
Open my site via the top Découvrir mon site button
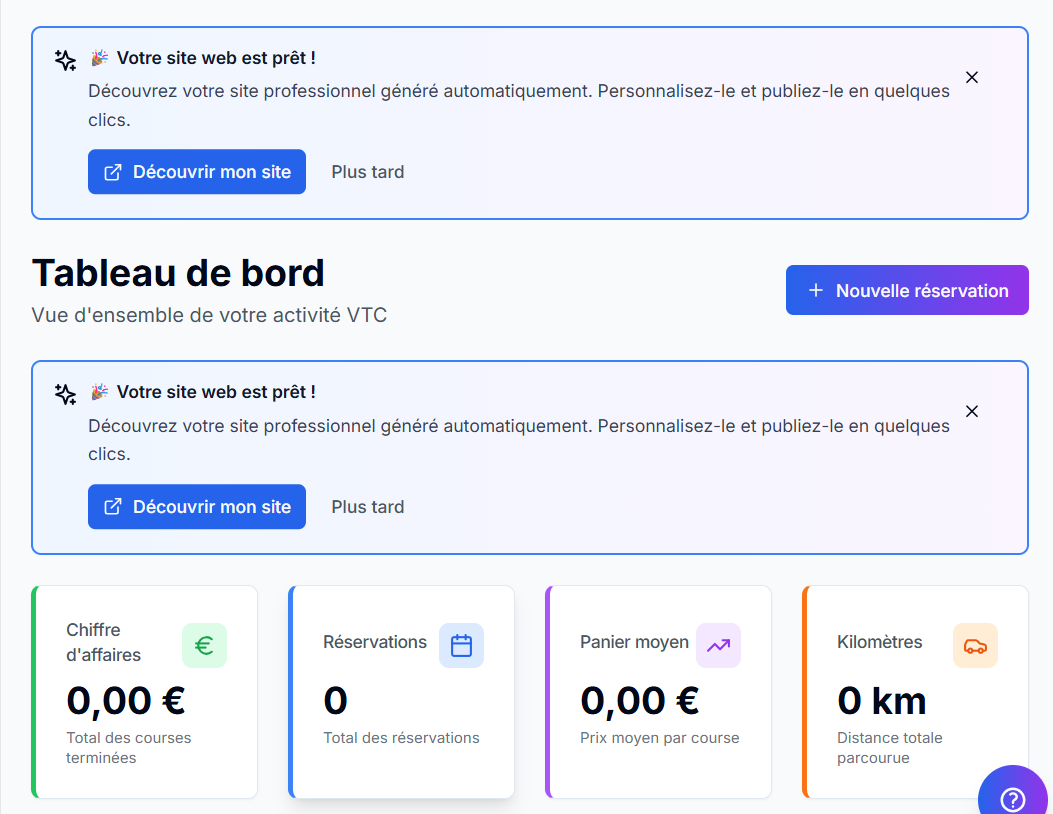point(196,171)
